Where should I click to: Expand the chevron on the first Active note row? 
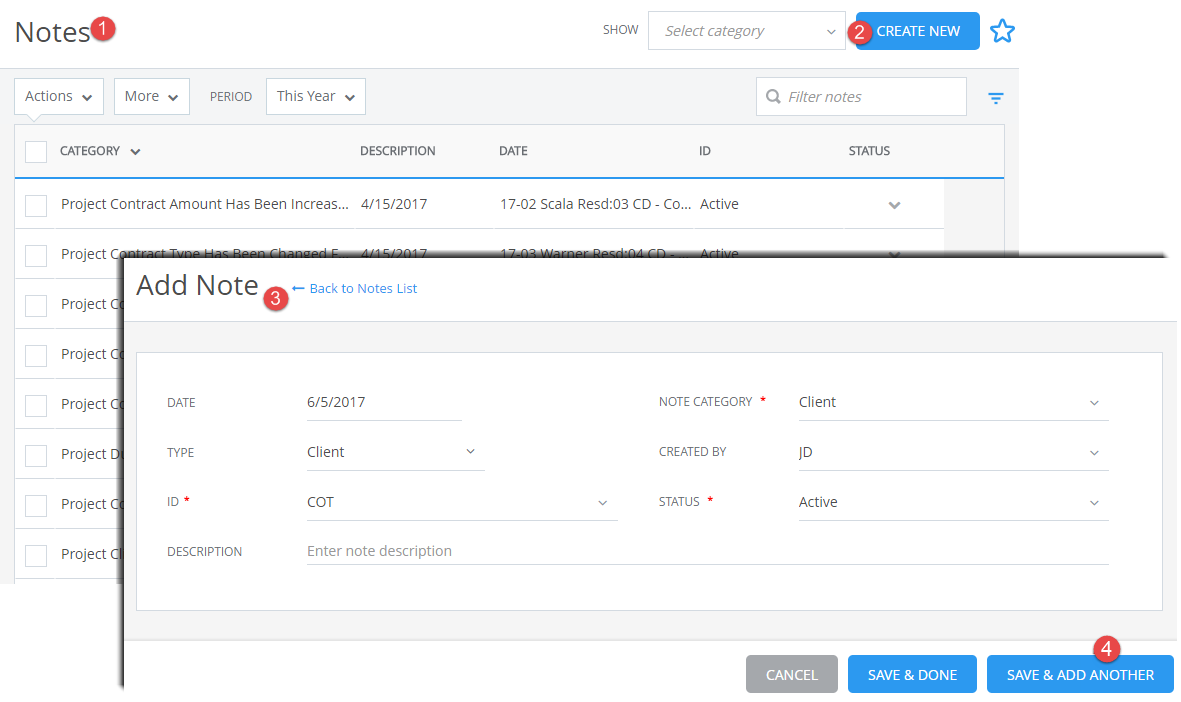pyautogui.click(x=894, y=204)
